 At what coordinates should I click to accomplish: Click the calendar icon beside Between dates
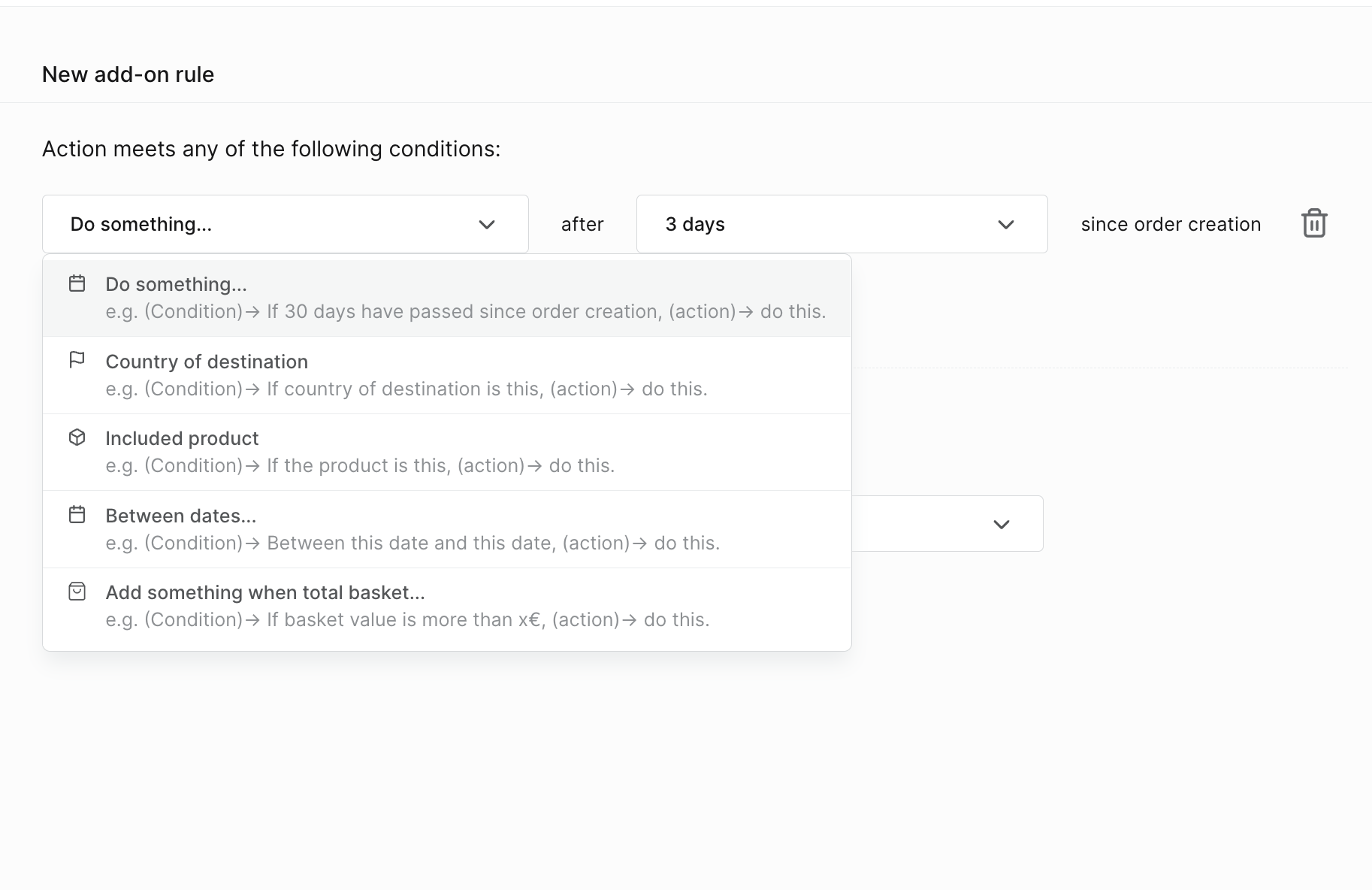tap(77, 515)
